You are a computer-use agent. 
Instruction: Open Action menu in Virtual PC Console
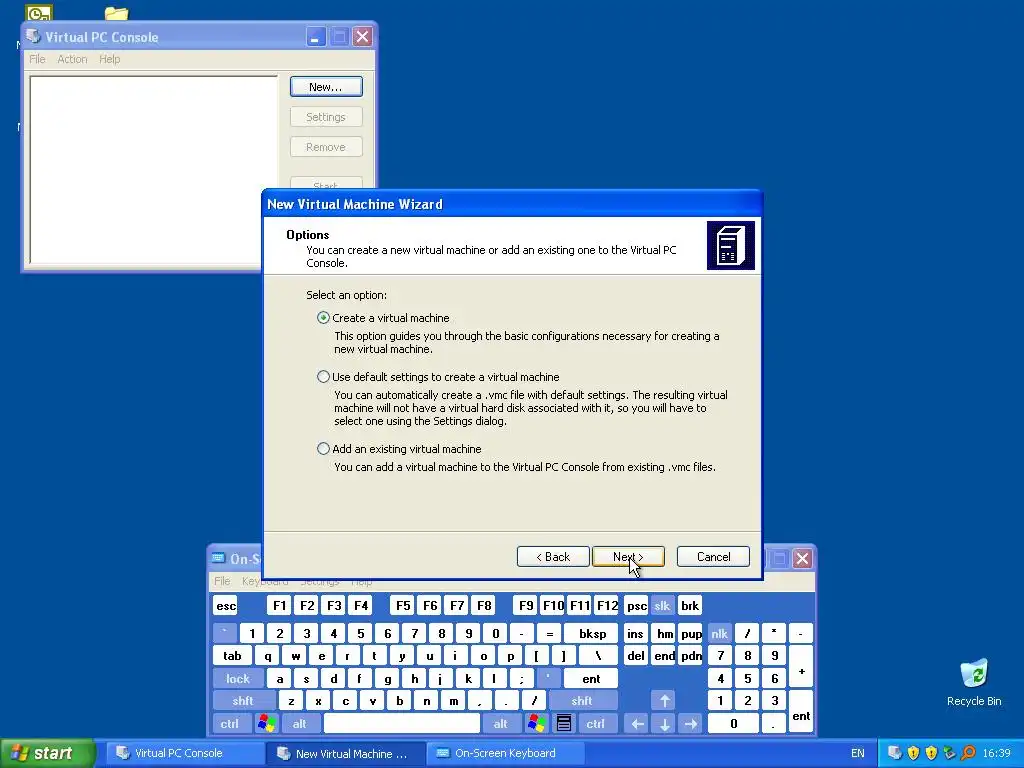point(72,59)
